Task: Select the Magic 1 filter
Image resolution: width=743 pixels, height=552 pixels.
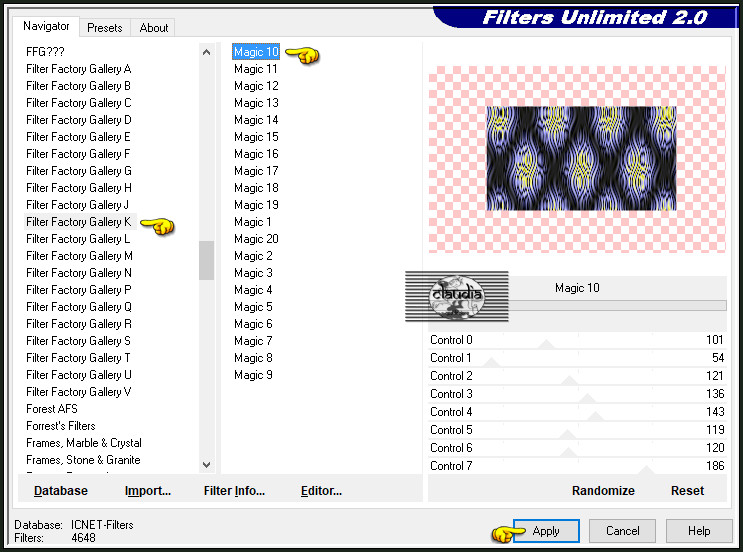Action: point(253,222)
